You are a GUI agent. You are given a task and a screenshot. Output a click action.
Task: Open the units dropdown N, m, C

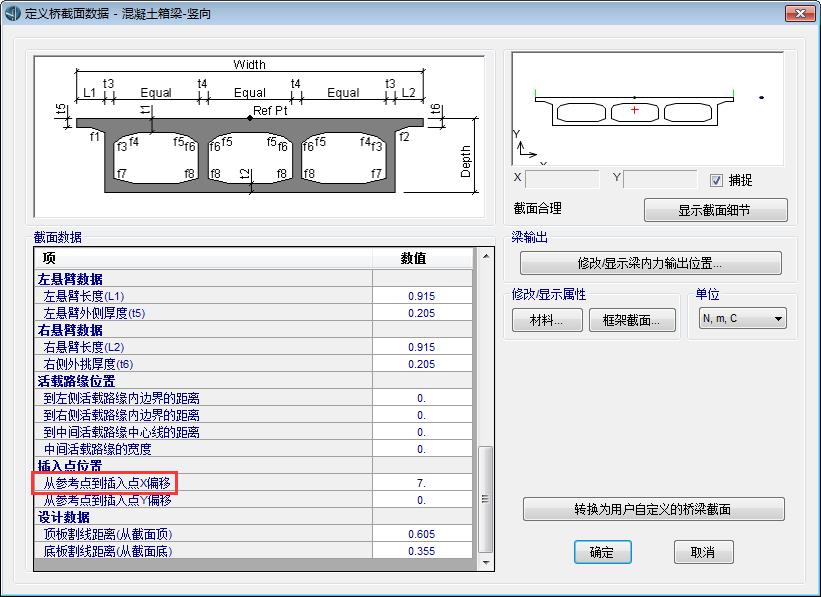743,319
